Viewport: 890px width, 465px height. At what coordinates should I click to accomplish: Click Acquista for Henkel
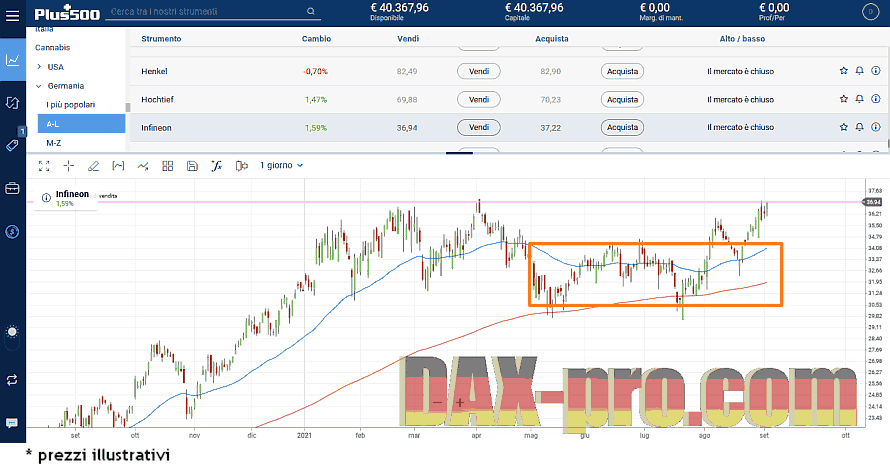622,71
